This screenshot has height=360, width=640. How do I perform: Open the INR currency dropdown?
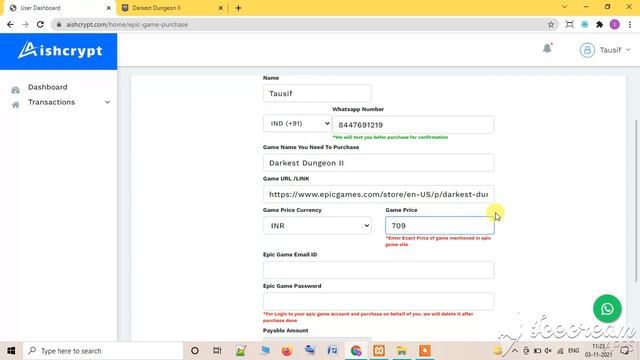pyautogui.click(x=317, y=225)
